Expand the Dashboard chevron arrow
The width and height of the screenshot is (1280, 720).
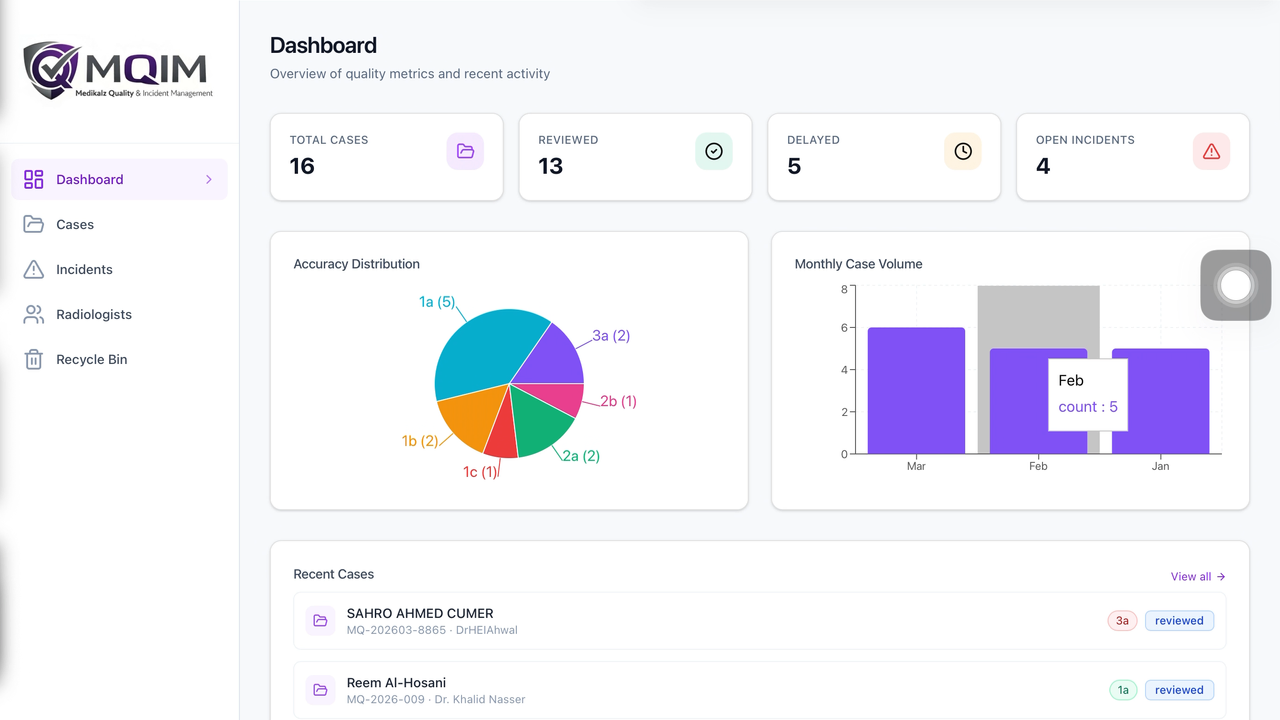click(209, 179)
